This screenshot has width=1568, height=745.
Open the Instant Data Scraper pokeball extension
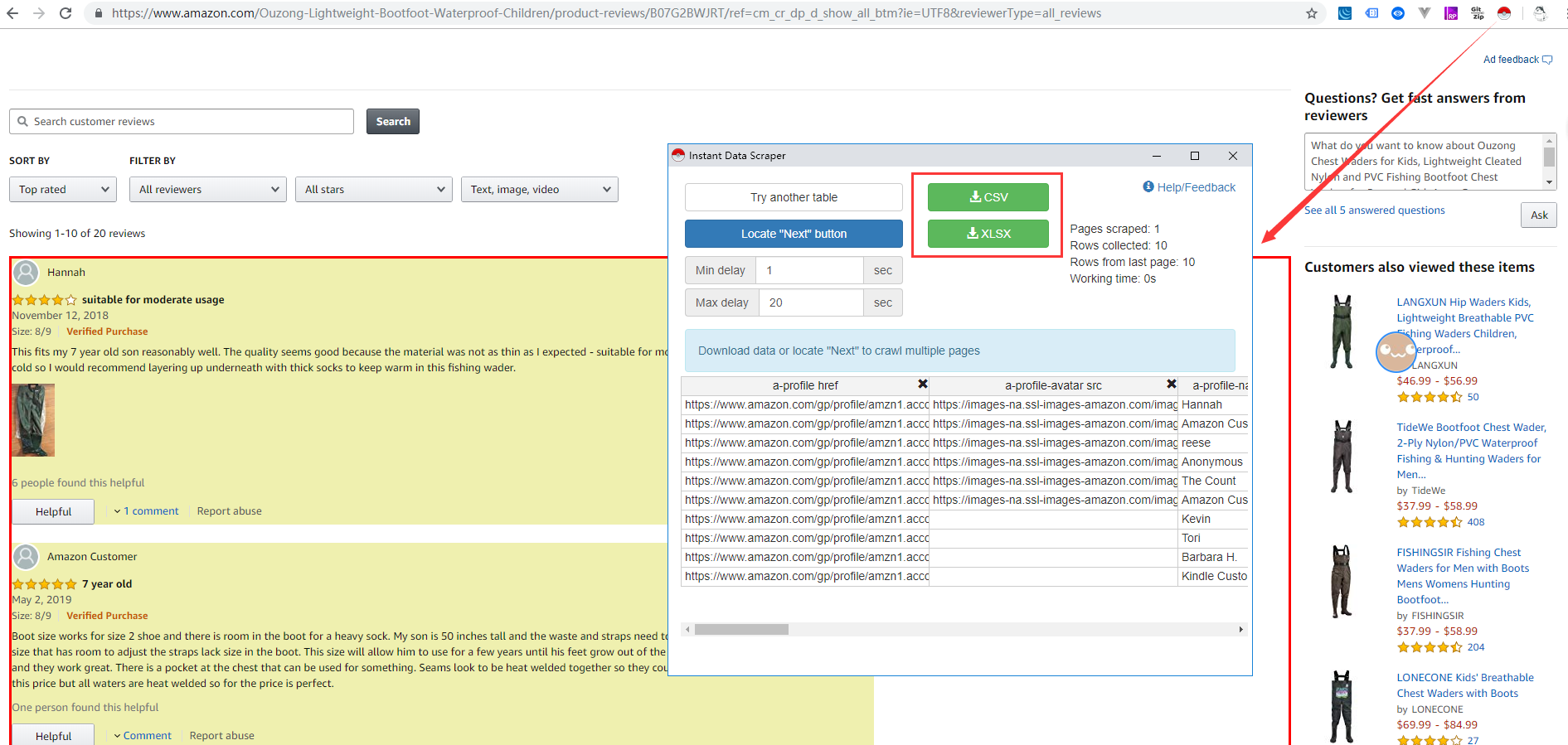coord(1504,13)
